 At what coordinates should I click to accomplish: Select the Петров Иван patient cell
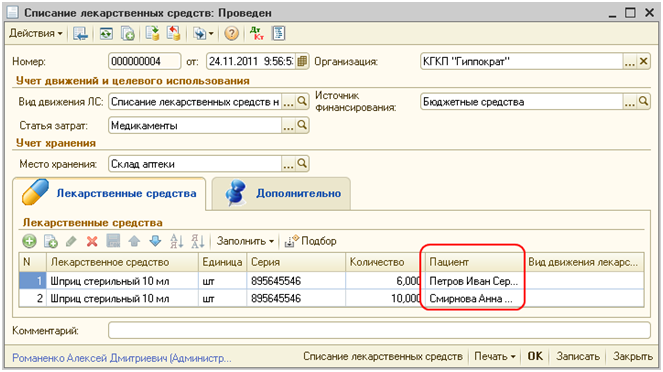(x=473, y=281)
